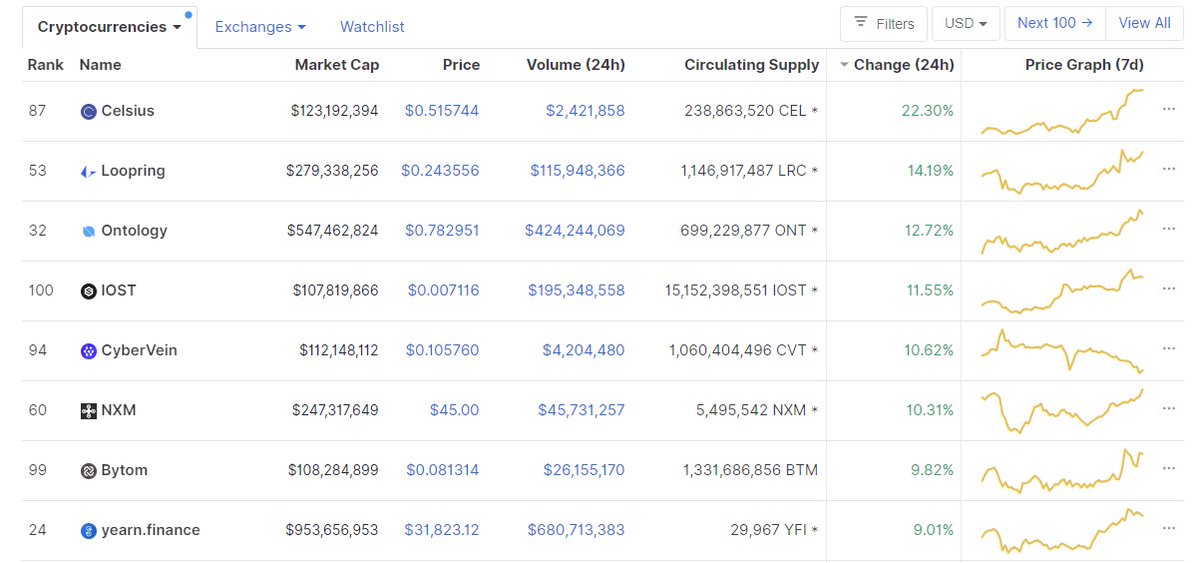
Task: Click the Price Graph (7d) column header
Action: click(1084, 65)
